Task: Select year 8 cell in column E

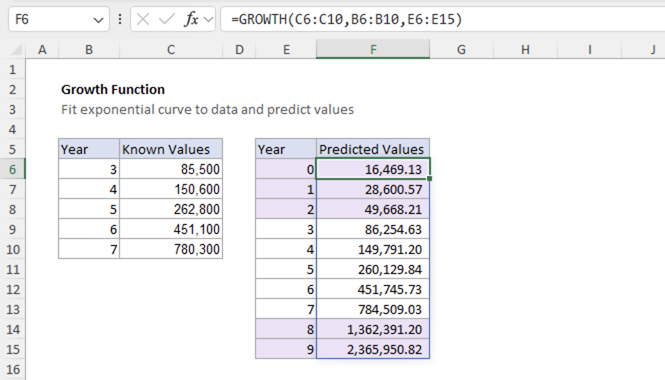Action: pyautogui.click(x=286, y=329)
